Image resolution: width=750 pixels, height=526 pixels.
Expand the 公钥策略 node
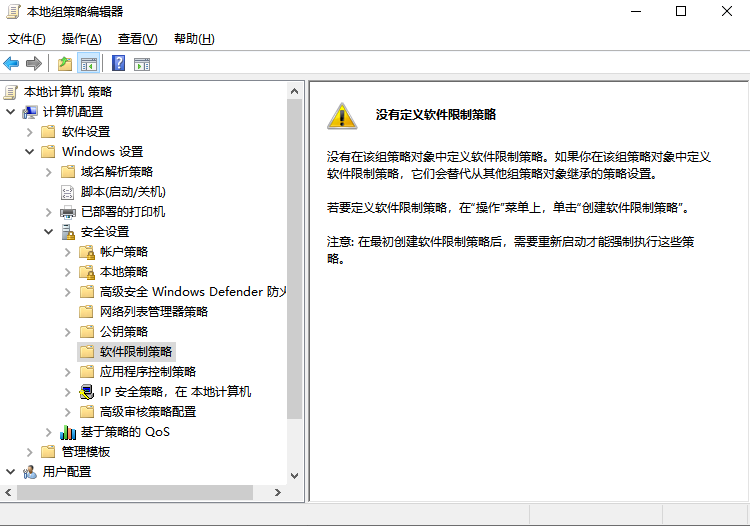pos(67,332)
